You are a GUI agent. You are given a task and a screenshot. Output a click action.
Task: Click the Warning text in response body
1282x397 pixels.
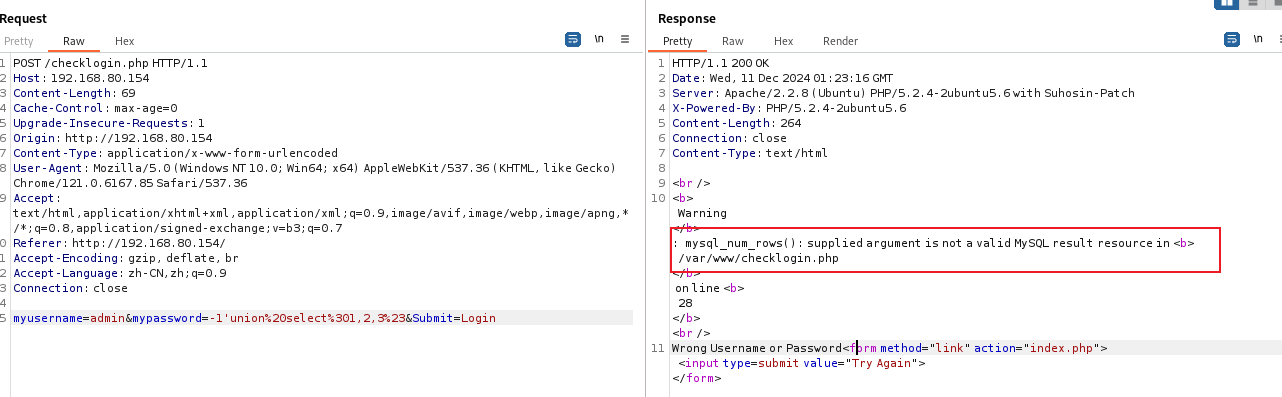coord(702,213)
